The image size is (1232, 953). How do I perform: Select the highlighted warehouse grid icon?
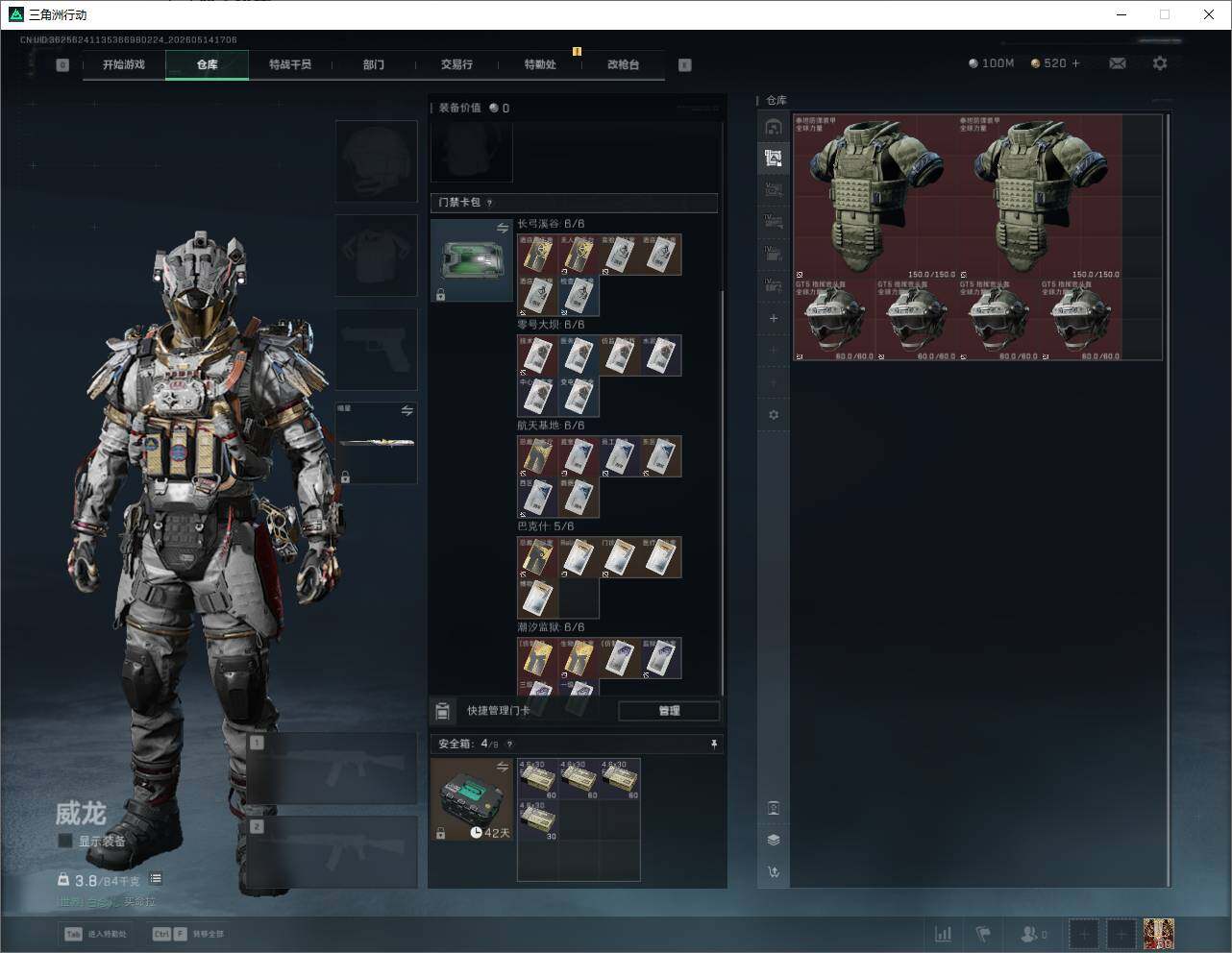pyautogui.click(x=774, y=159)
